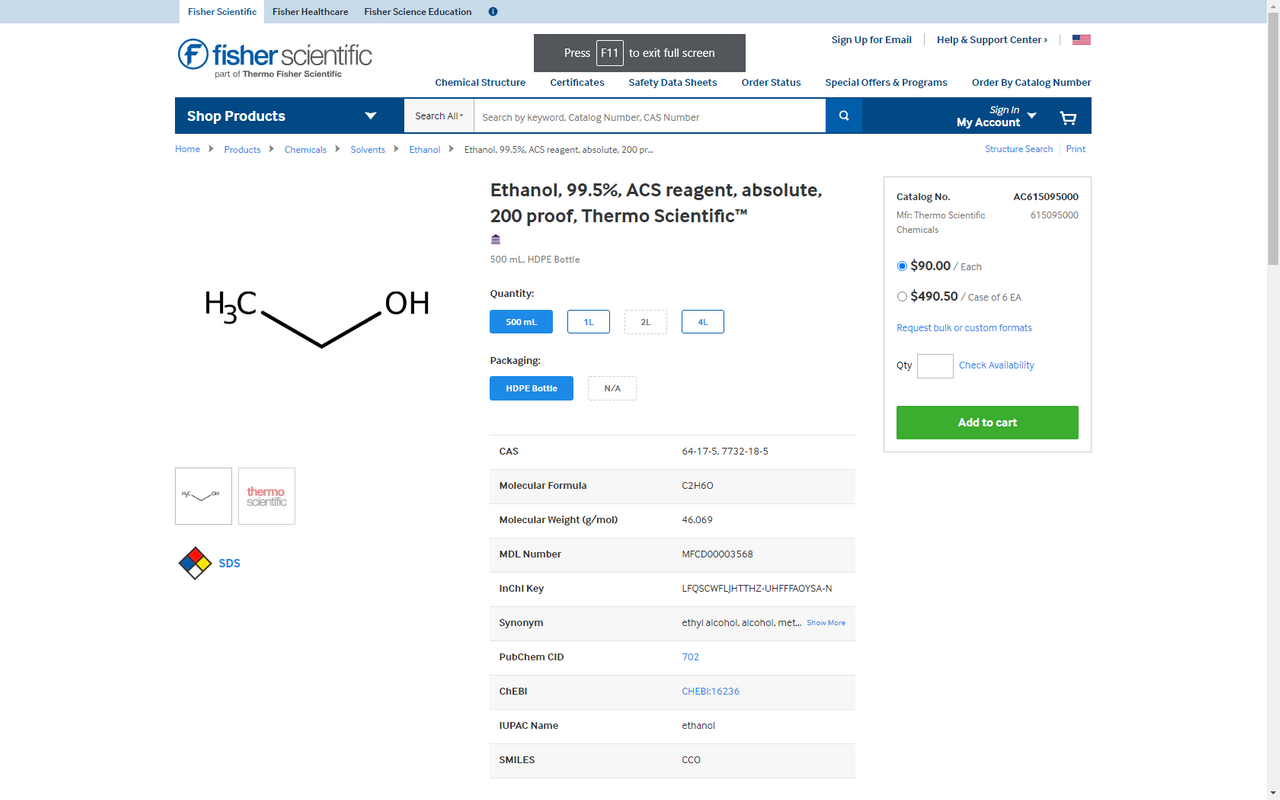Screen dimensions: 1280x800
Task: Select HDPE Bottle packaging
Action: [x=531, y=388]
